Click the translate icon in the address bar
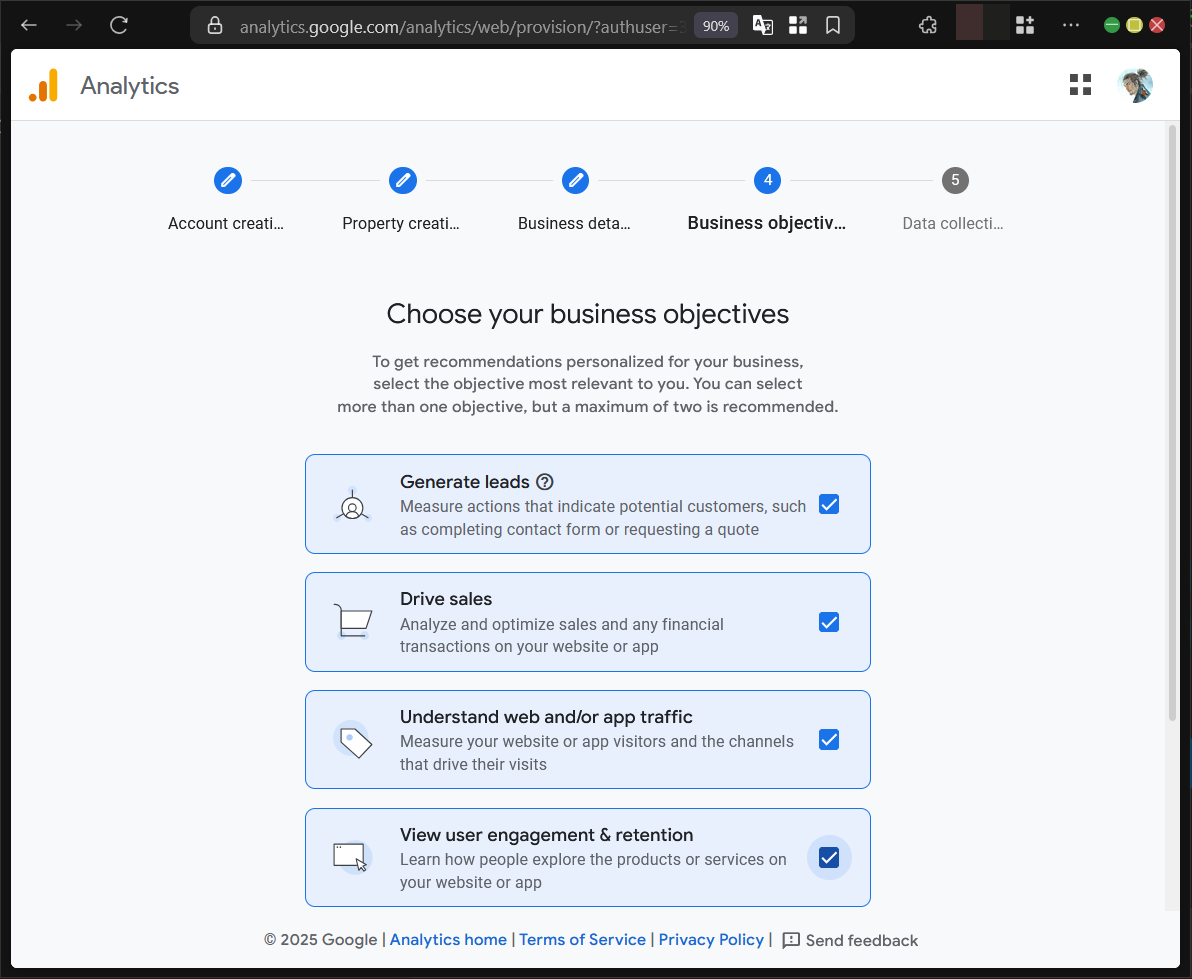 click(x=762, y=26)
